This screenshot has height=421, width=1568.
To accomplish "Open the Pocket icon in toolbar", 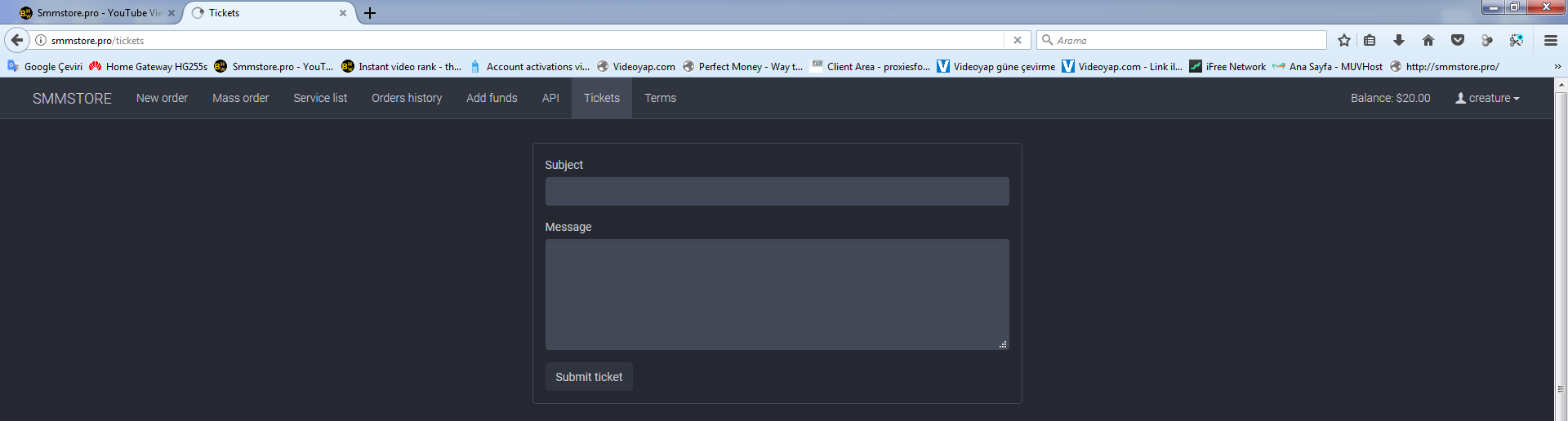I will (x=1458, y=40).
